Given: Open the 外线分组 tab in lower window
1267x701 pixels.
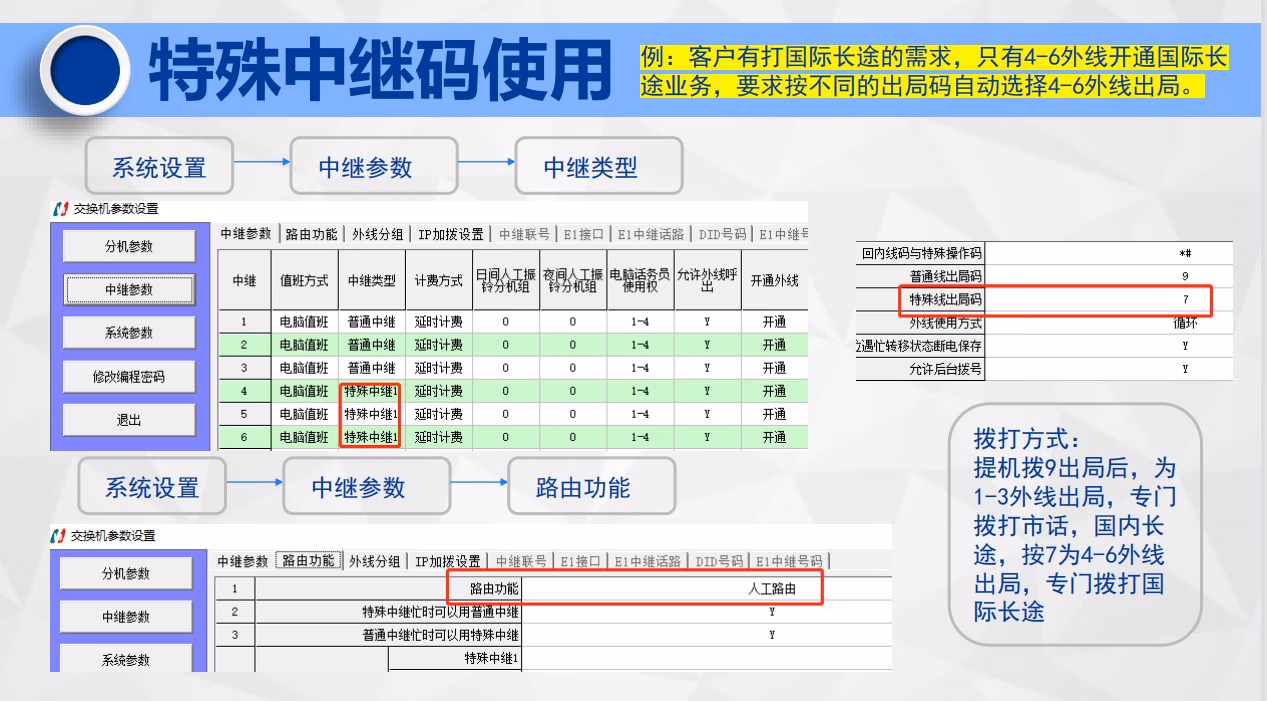Looking at the screenshot, I should 374,561.
